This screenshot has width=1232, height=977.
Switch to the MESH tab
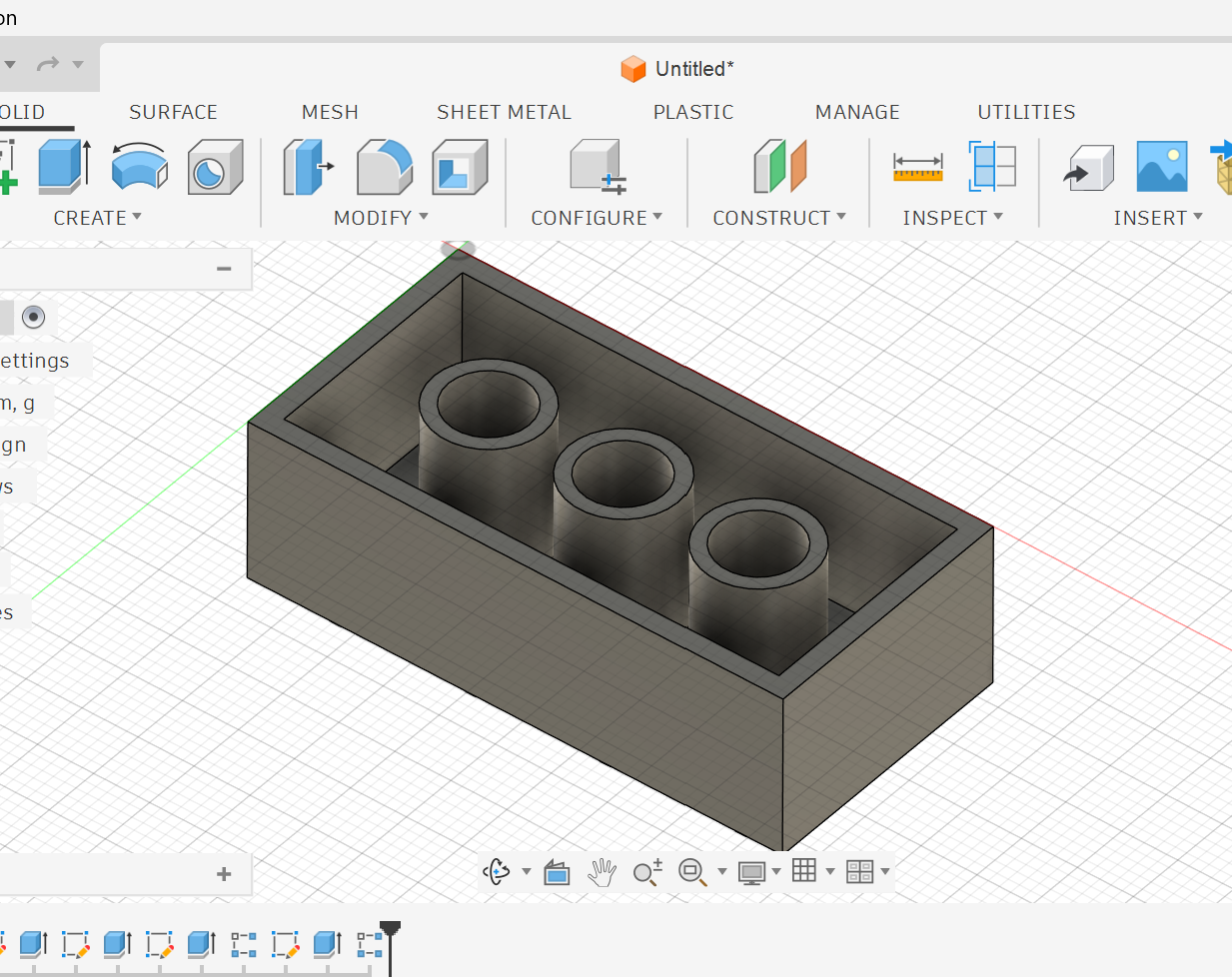click(x=330, y=112)
